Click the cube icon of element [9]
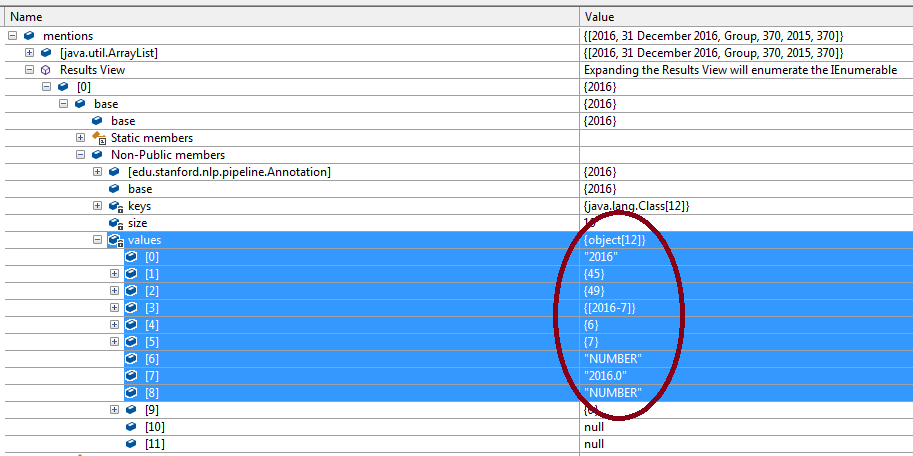Image resolution: width=913 pixels, height=456 pixels. (131, 409)
